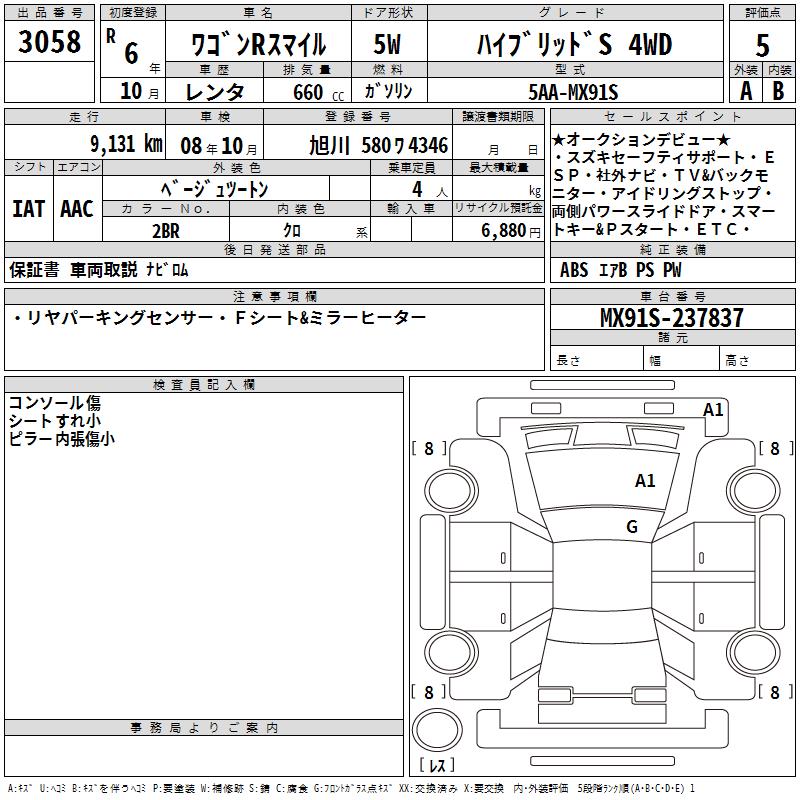This screenshot has width=800, height=800.
Task: Select the inspection expiry 08年10月
Action: click(219, 146)
